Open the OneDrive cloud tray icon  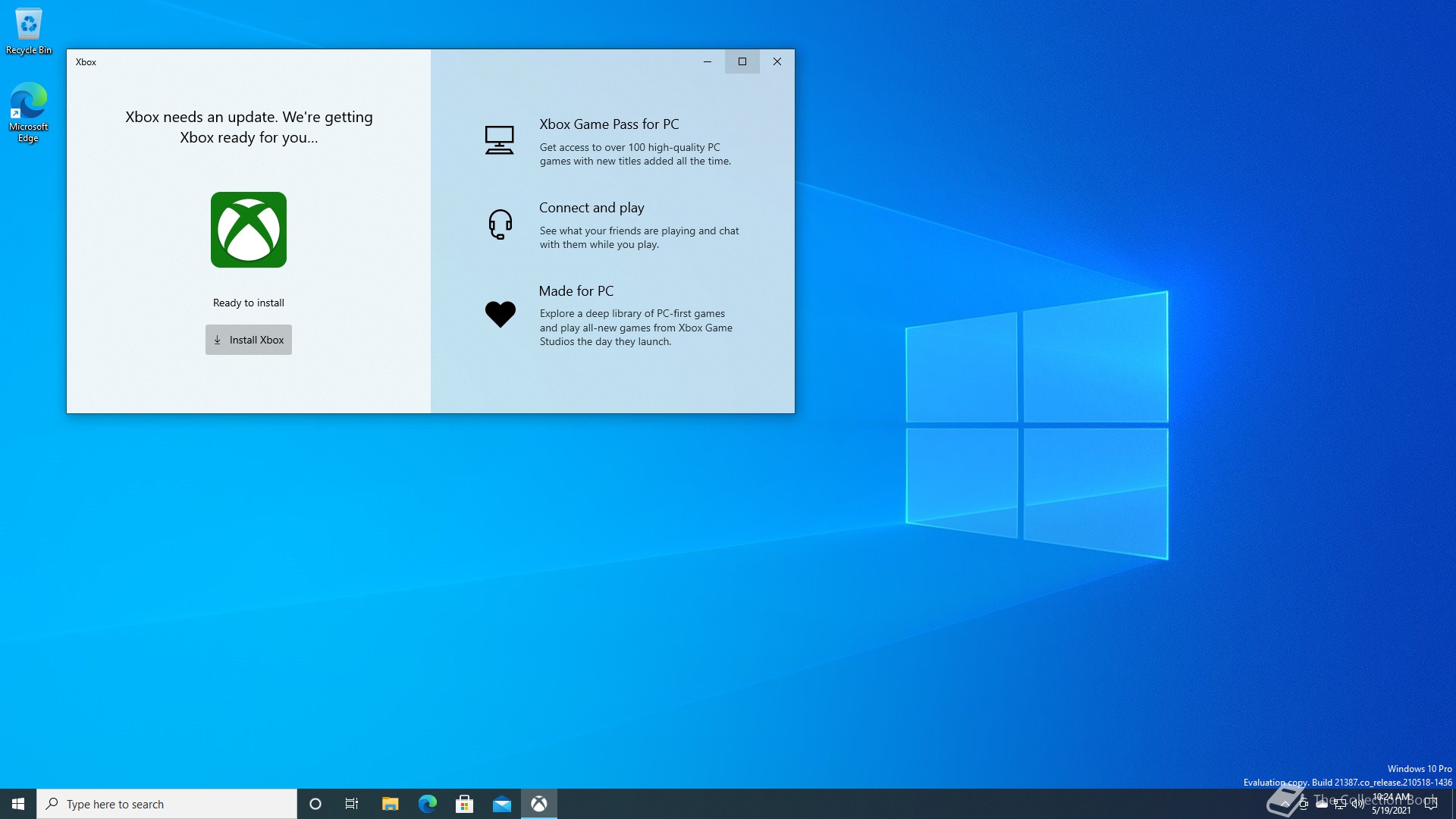[x=1322, y=804]
